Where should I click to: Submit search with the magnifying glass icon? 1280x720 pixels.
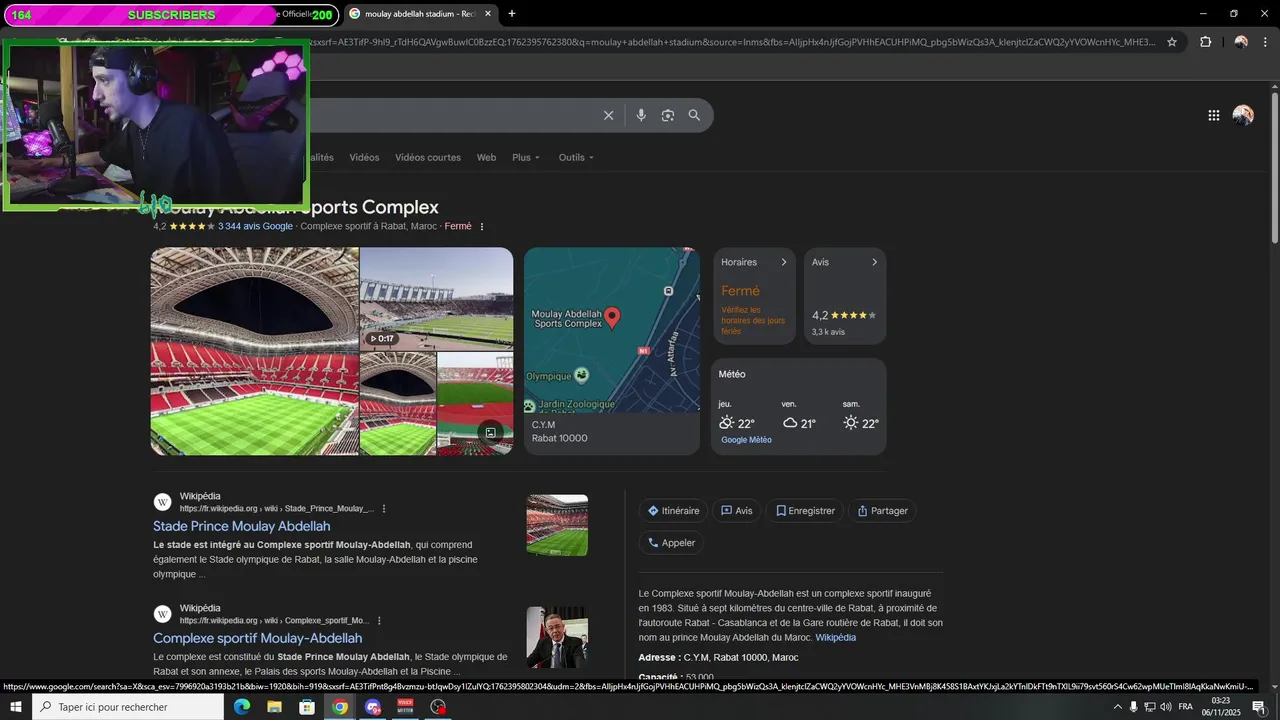(694, 115)
